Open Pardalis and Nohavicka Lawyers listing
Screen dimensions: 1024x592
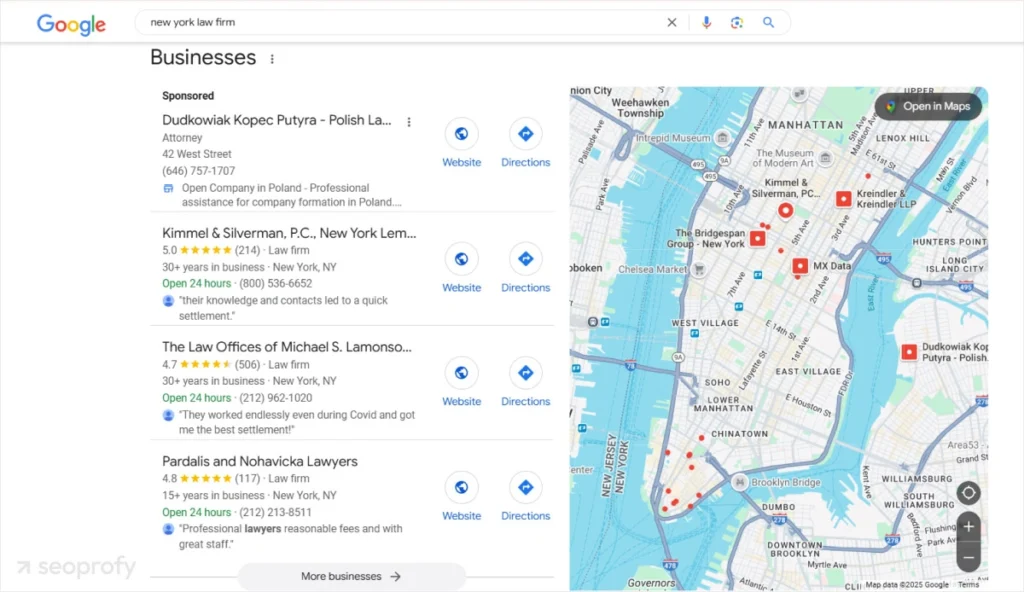[x=259, y=461]
